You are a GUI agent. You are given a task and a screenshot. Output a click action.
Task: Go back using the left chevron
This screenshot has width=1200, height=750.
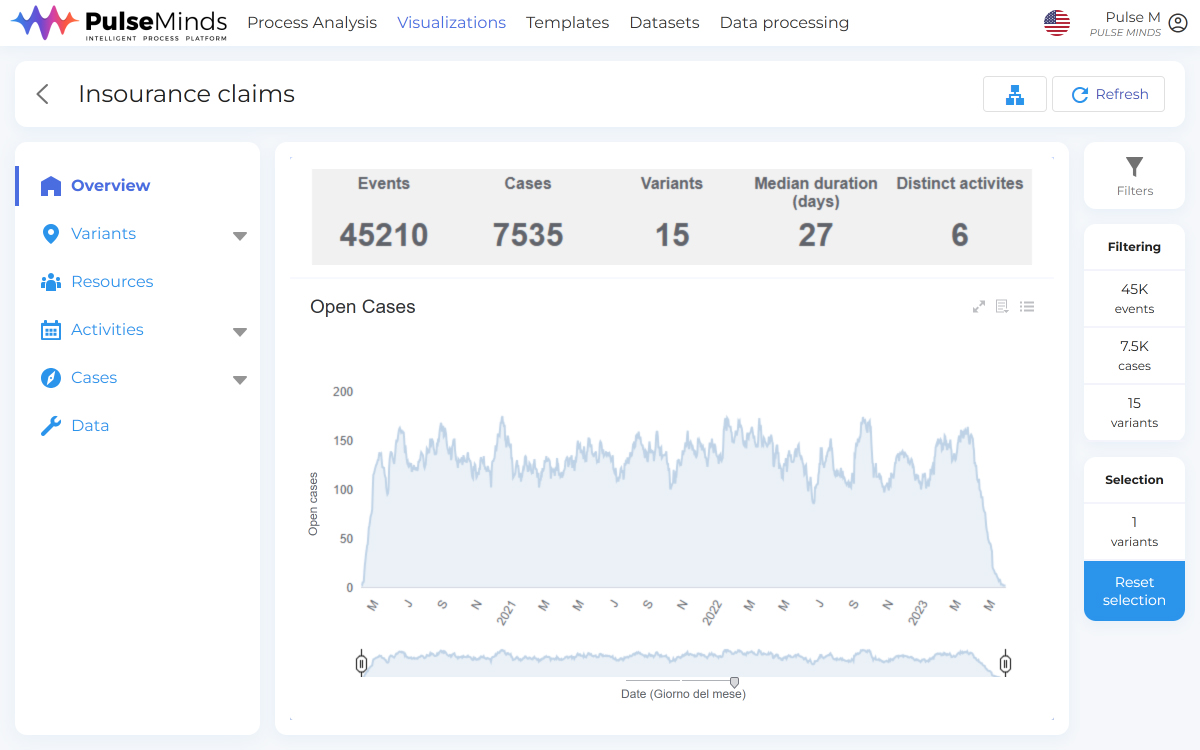click(x=43, y=94)
